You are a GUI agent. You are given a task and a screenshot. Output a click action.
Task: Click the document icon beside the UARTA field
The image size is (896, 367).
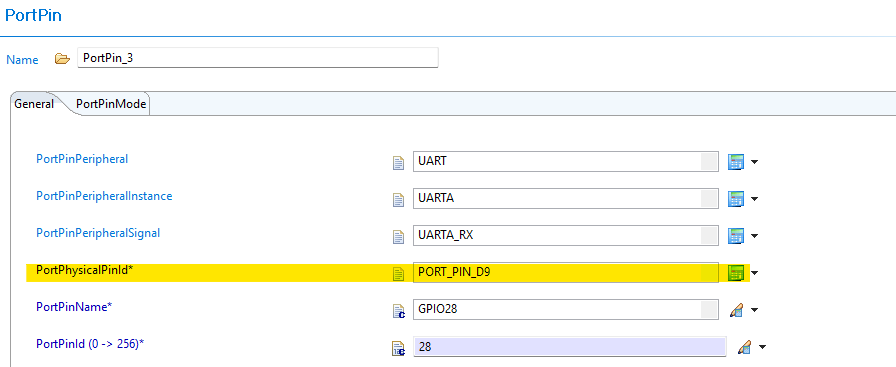pos(398,200)
